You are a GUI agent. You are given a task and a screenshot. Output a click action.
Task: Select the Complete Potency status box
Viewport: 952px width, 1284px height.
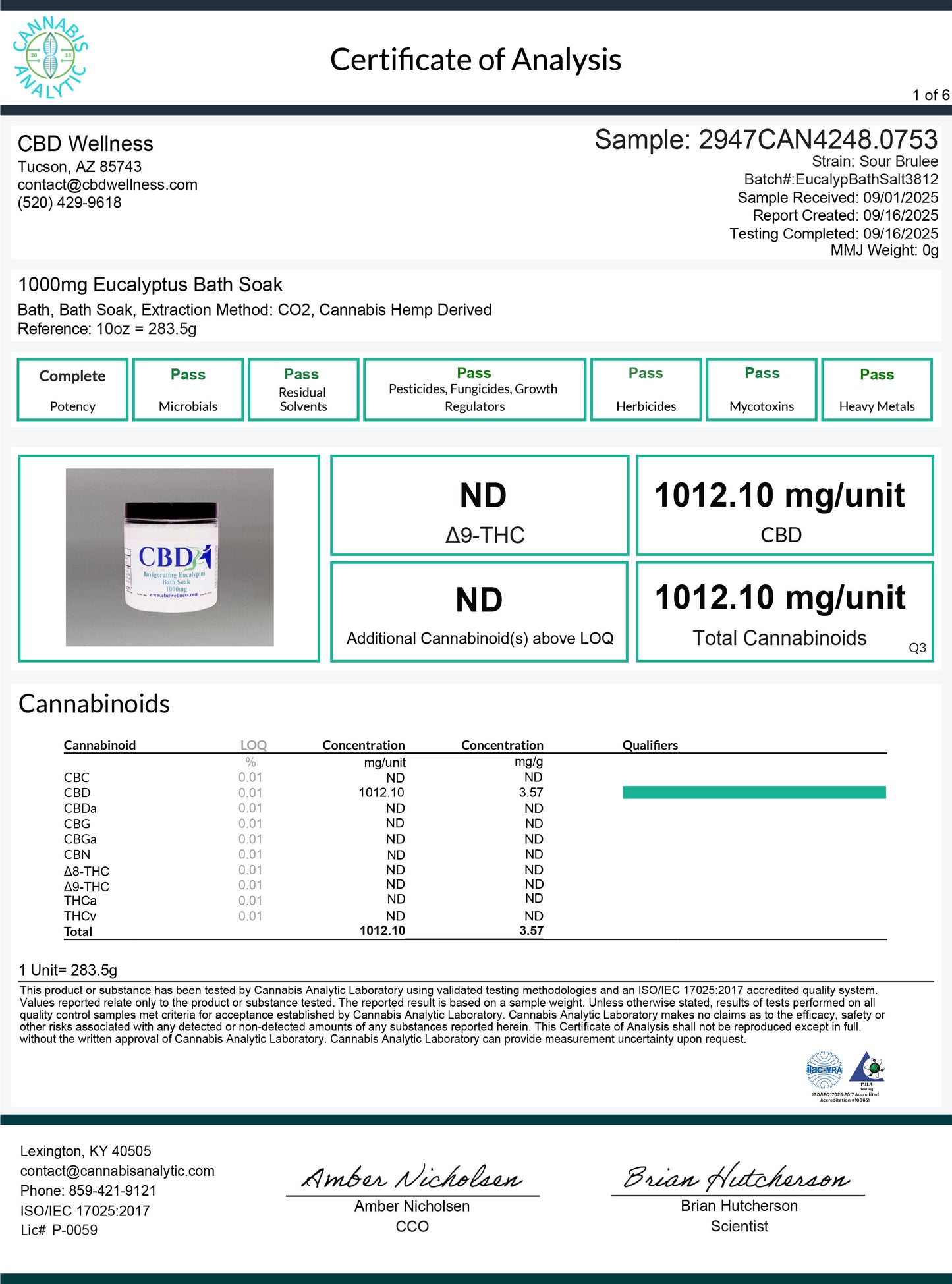(72, 389)
